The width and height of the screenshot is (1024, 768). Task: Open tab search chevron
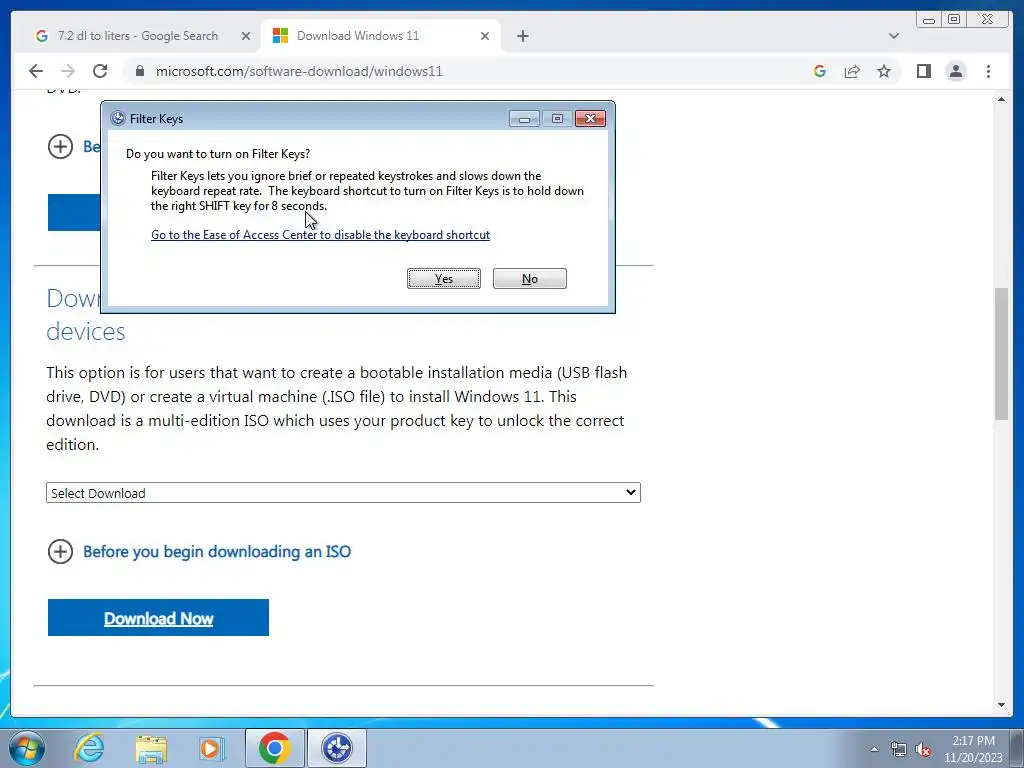893,36
